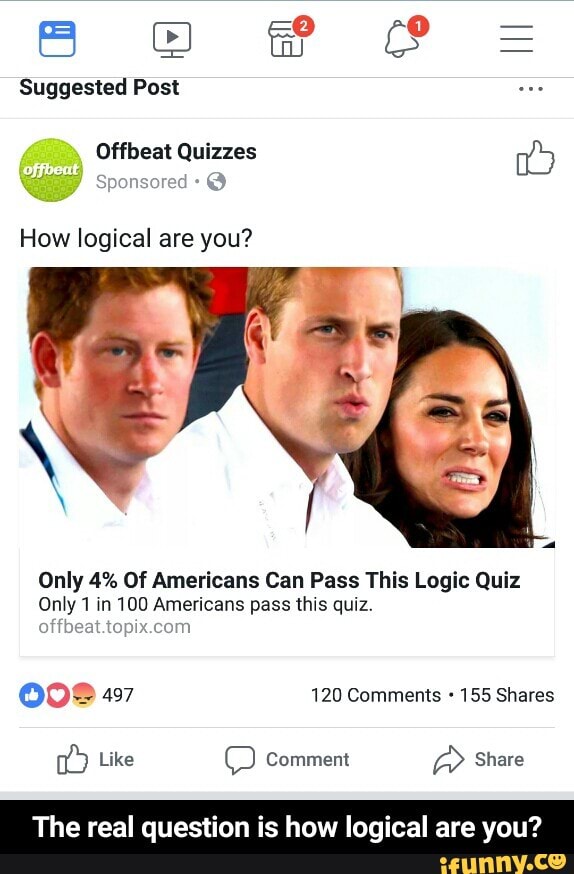Tap the Share button
Image resolution: width=574 pixels, height=874 pixels.
pos(478,759)
